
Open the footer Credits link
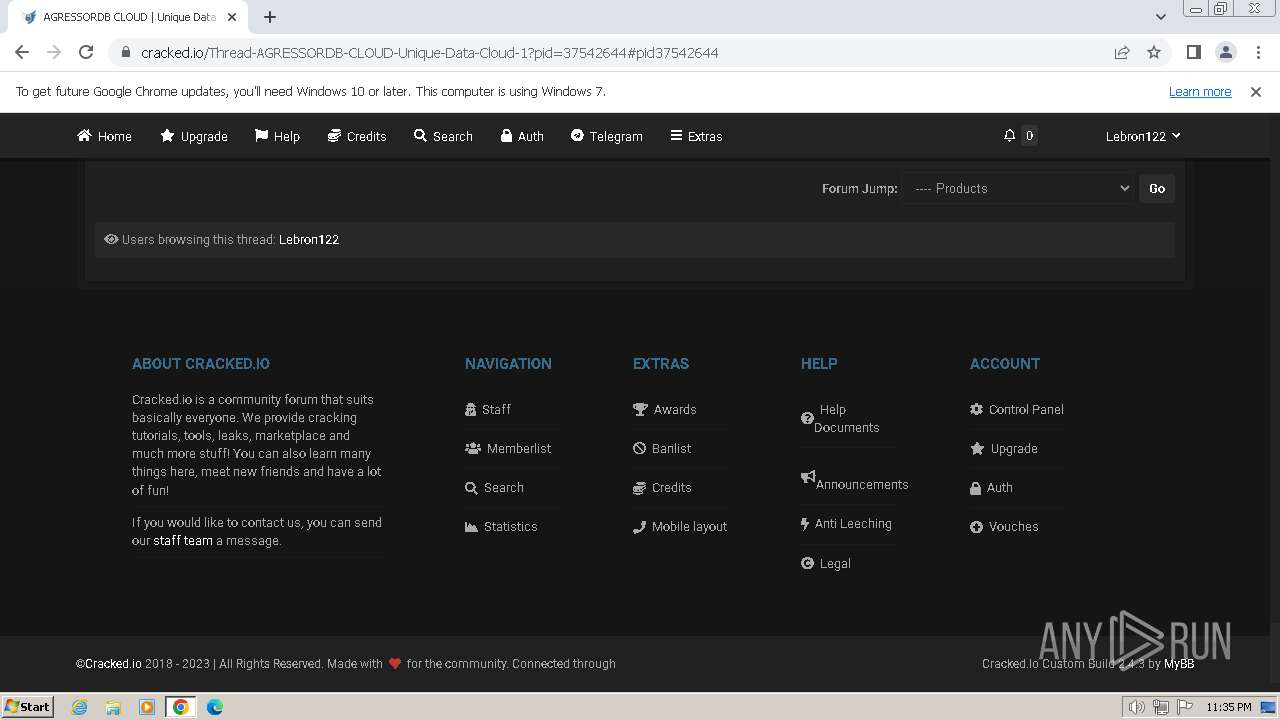point(662,487)
